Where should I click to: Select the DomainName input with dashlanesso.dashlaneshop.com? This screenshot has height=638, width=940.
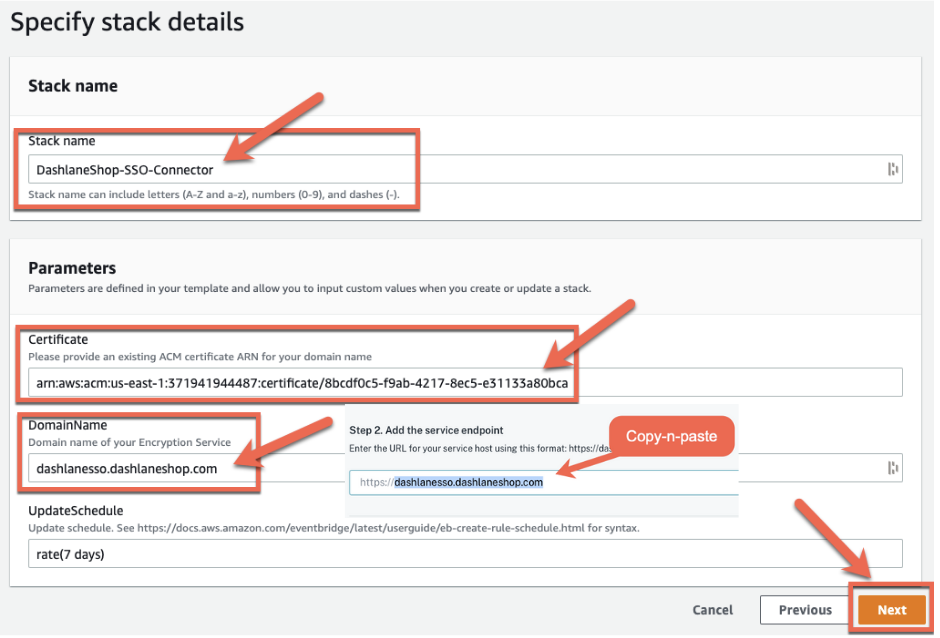[465, 468]
